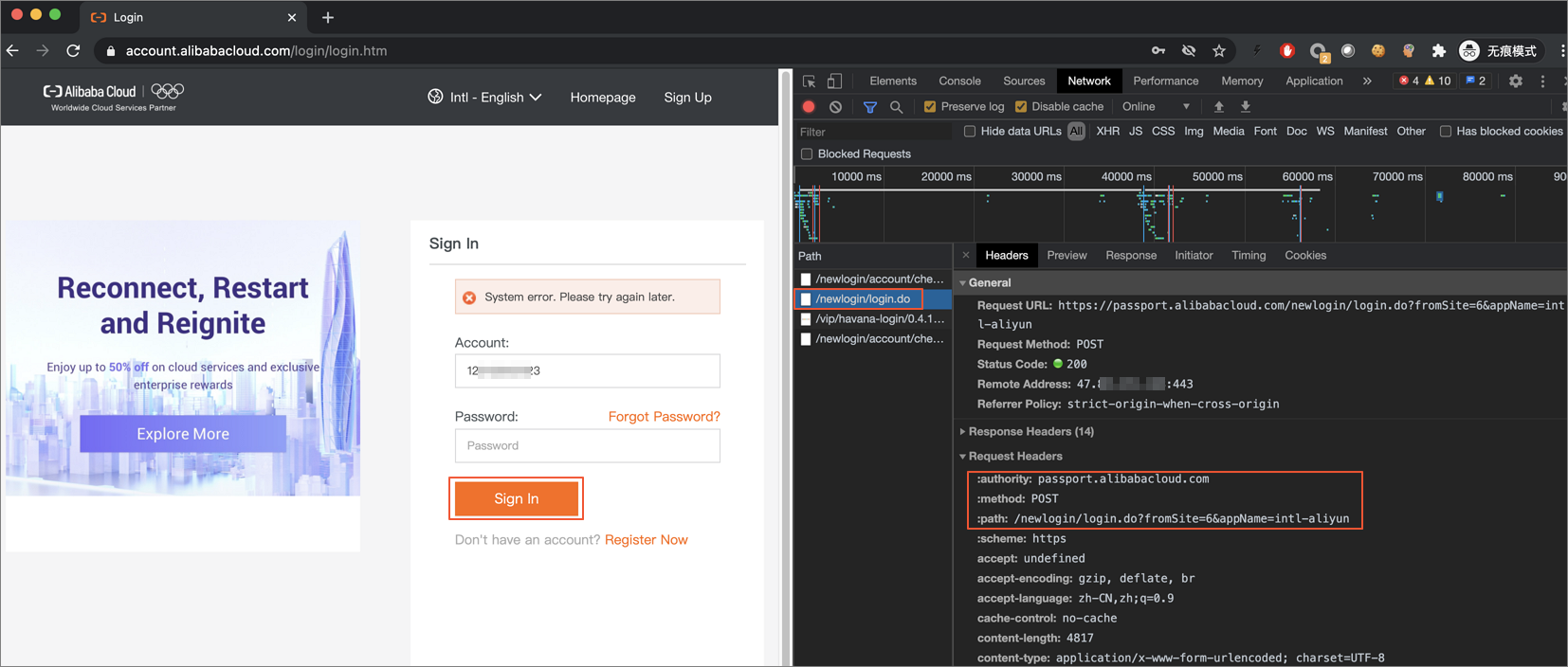View the Cookies tab of the request
The height and width of the screenshot is (667, 1568).
click(x=1305, y=256)
